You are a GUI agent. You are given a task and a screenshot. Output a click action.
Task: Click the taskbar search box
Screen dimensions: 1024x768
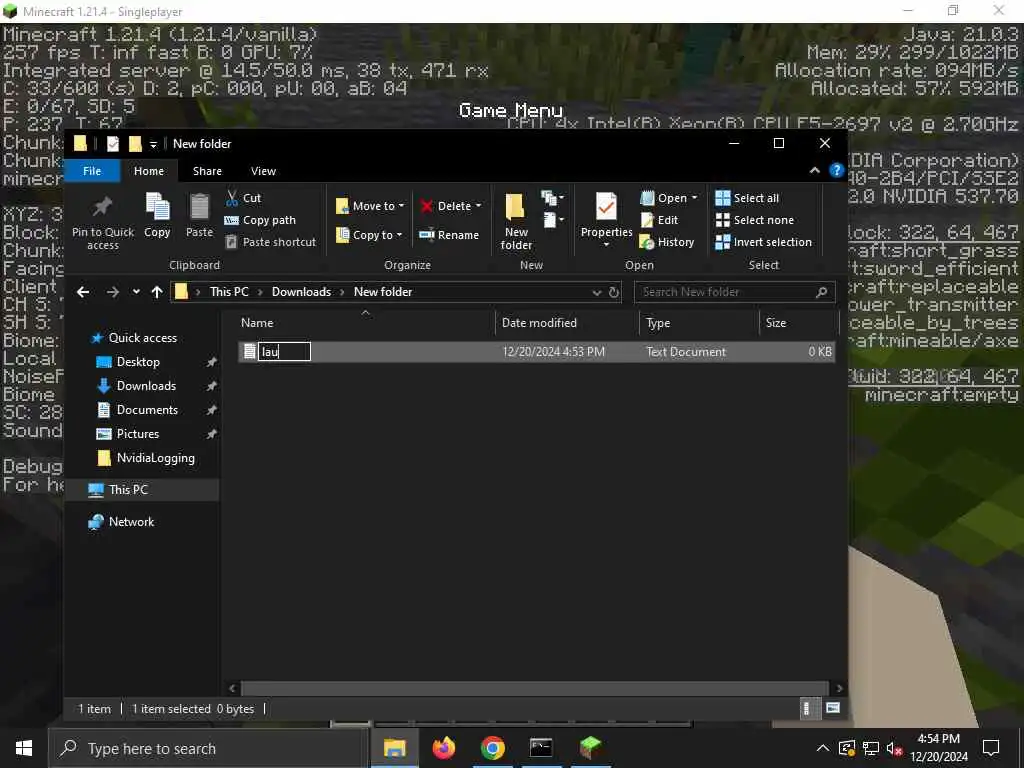pos(209,748)
